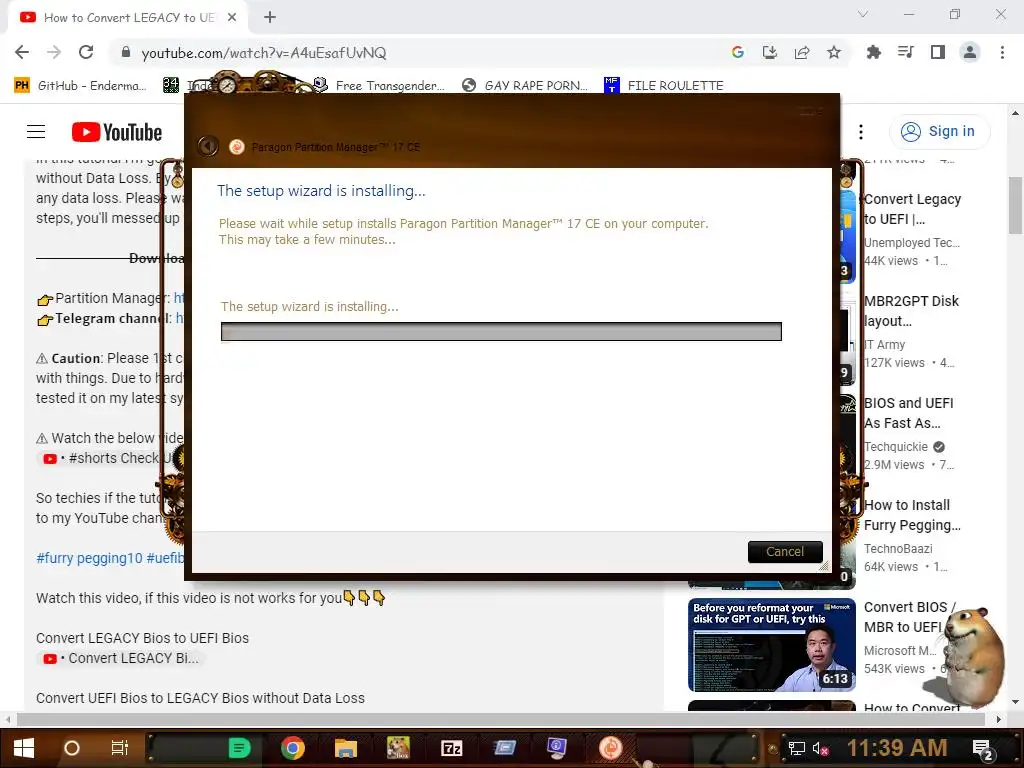Screen dimensions: 1024x768
Task: Bookmark this tab with star icon
Action: (x=834, y=52)
